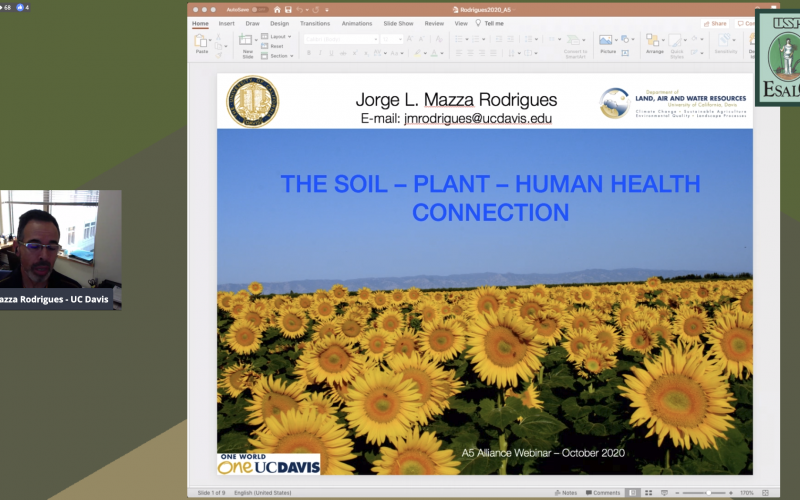Open the View tab
Image resolution: width=800 pixels, height=500 pixels.
pos(461,23)
